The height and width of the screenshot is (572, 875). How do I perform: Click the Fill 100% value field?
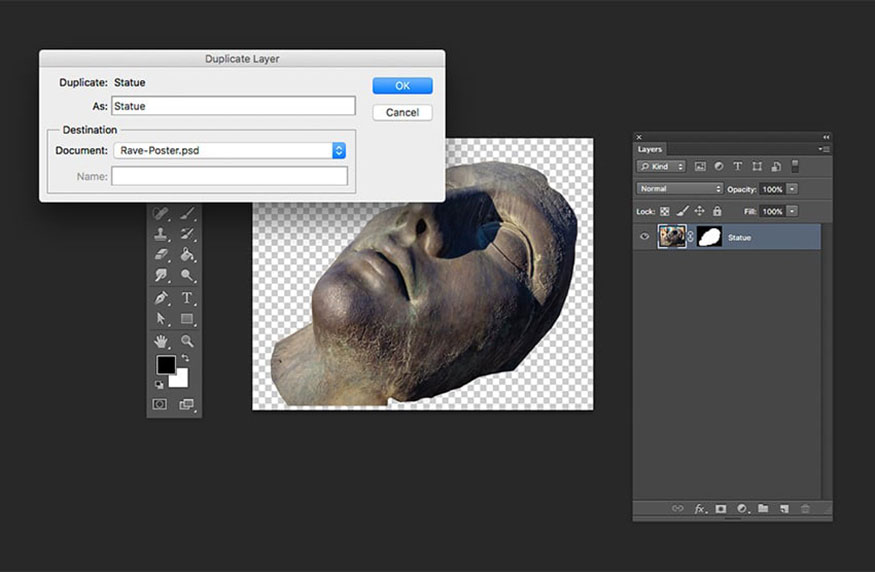tap(773, 212)
